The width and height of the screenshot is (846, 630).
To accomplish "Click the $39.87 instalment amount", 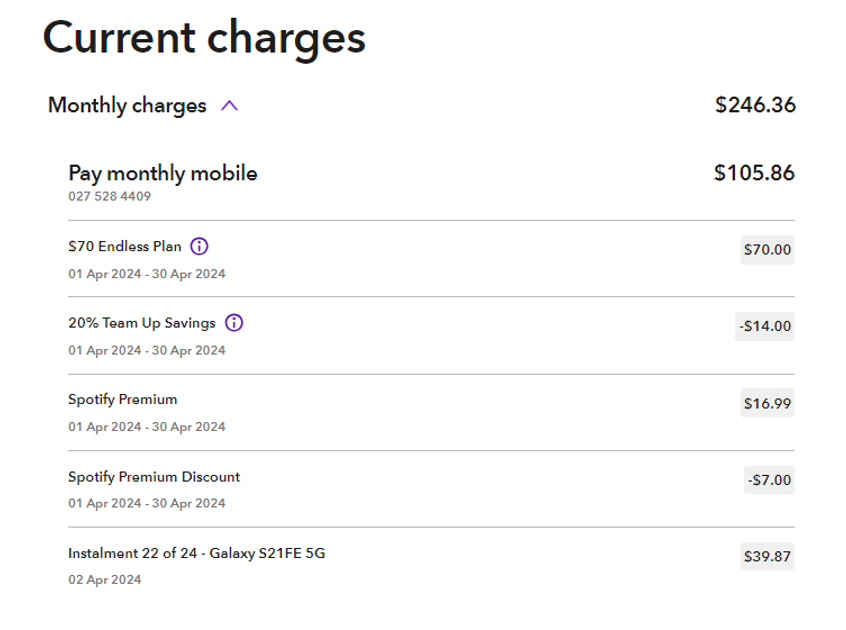I will 767,557.
